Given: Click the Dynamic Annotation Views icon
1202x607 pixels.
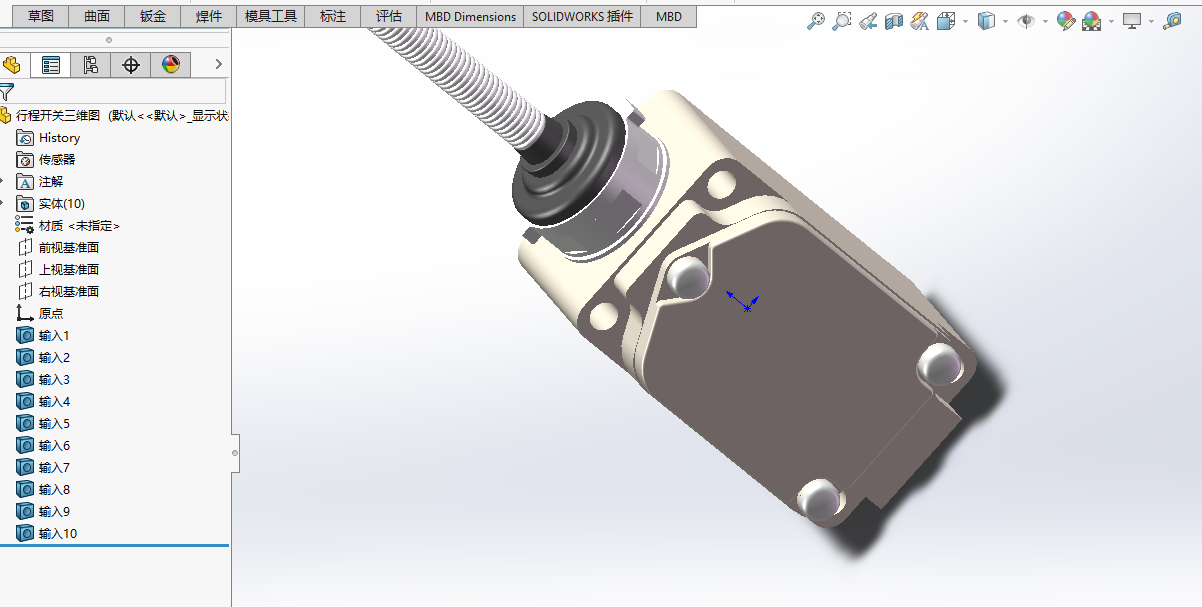Looking at the screenshot, I should point(920,21).
